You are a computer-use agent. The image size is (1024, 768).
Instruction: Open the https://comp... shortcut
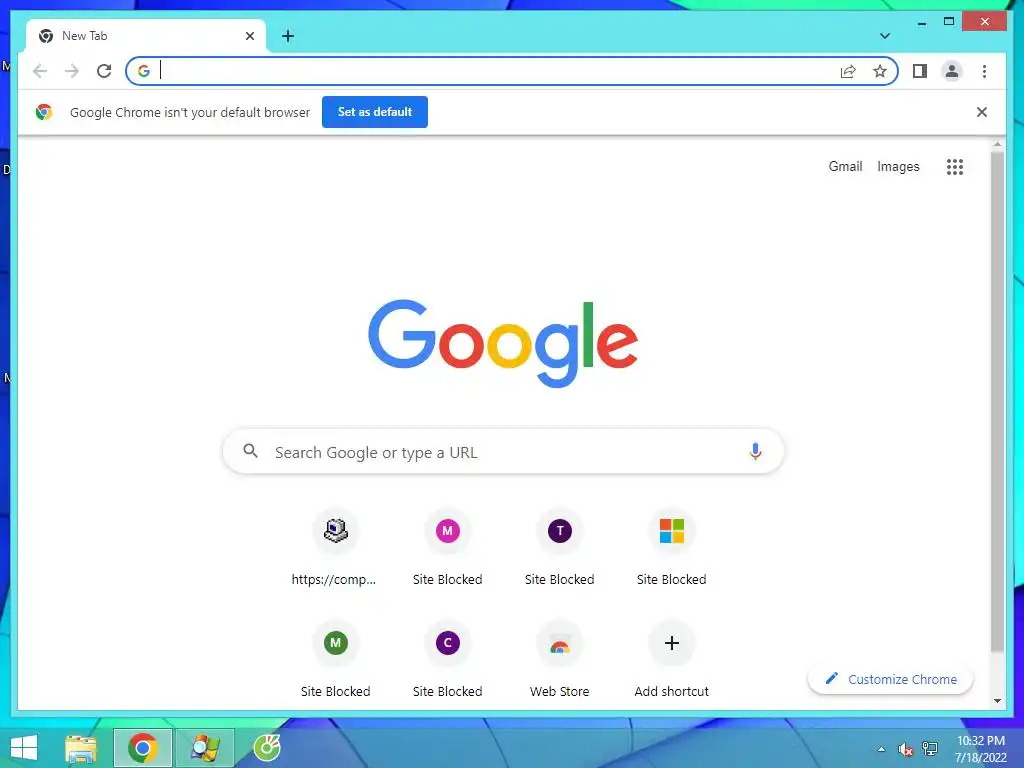pyautogui.click(x=335, y=547)
